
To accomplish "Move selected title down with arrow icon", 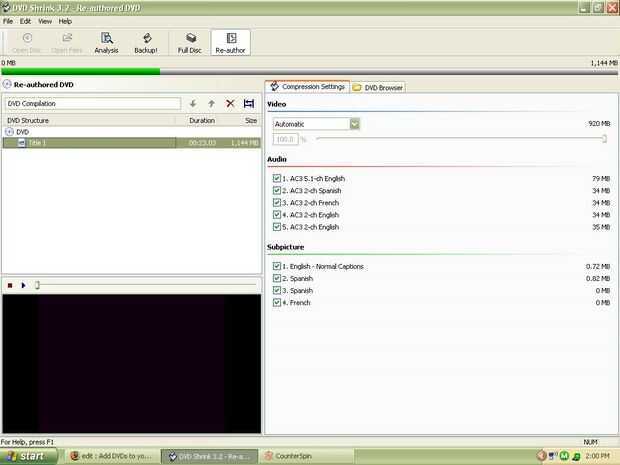I will 193,104.
